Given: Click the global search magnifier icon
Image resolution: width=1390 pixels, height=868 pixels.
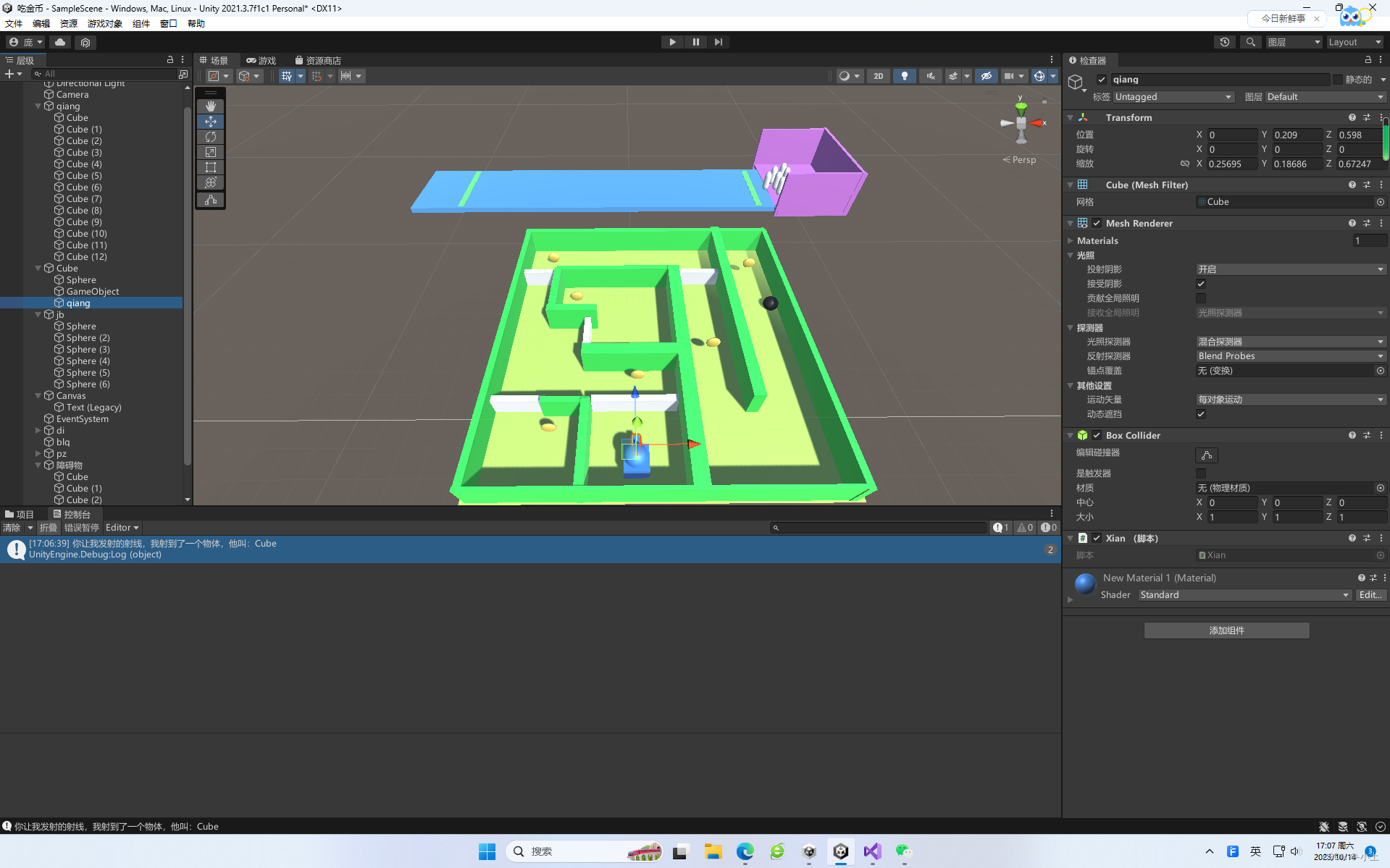Looking at the screenshot, I should pos(1250,42).
